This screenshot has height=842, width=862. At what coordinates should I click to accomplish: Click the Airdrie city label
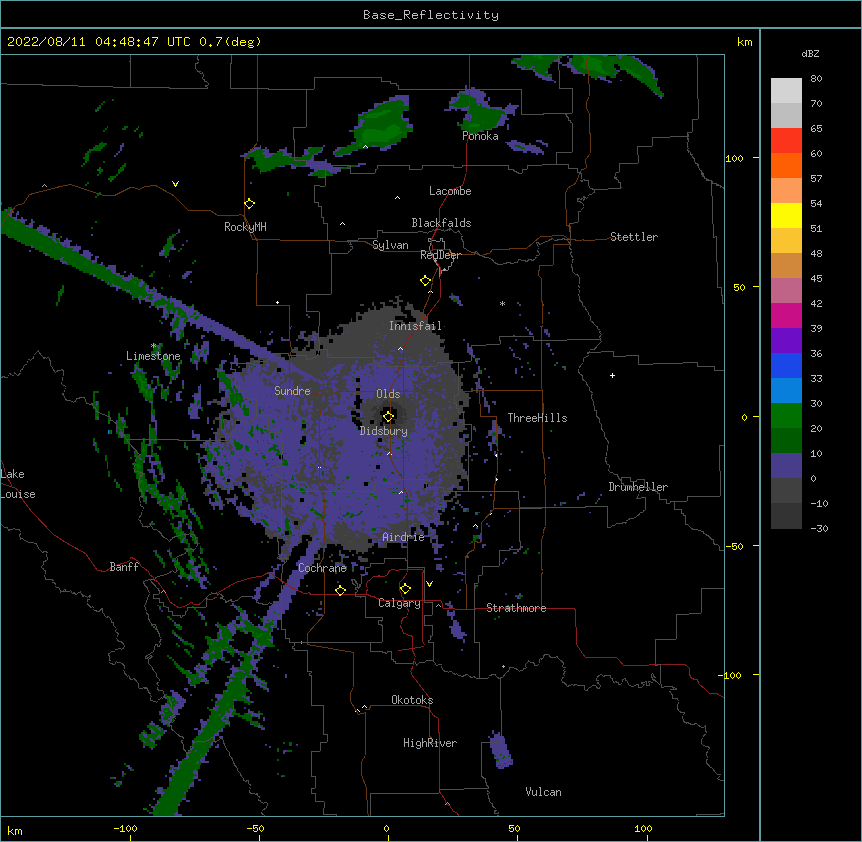[404, 537]
